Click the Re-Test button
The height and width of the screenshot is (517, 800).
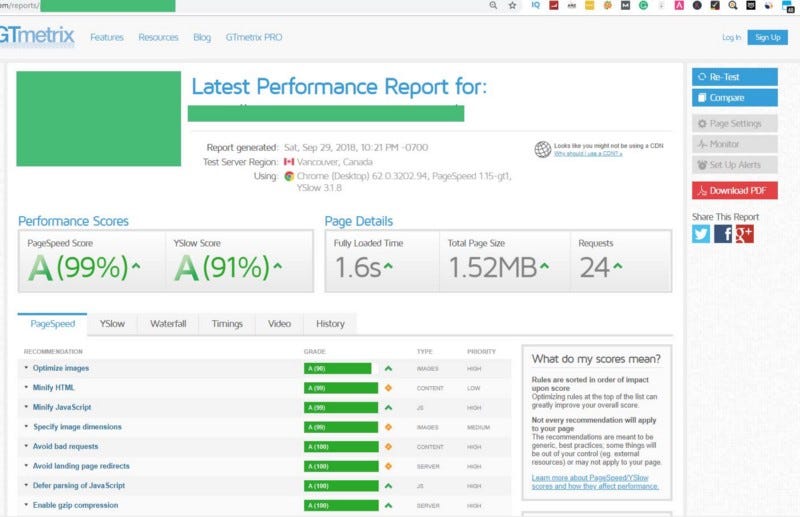click(x=735, y=77)
